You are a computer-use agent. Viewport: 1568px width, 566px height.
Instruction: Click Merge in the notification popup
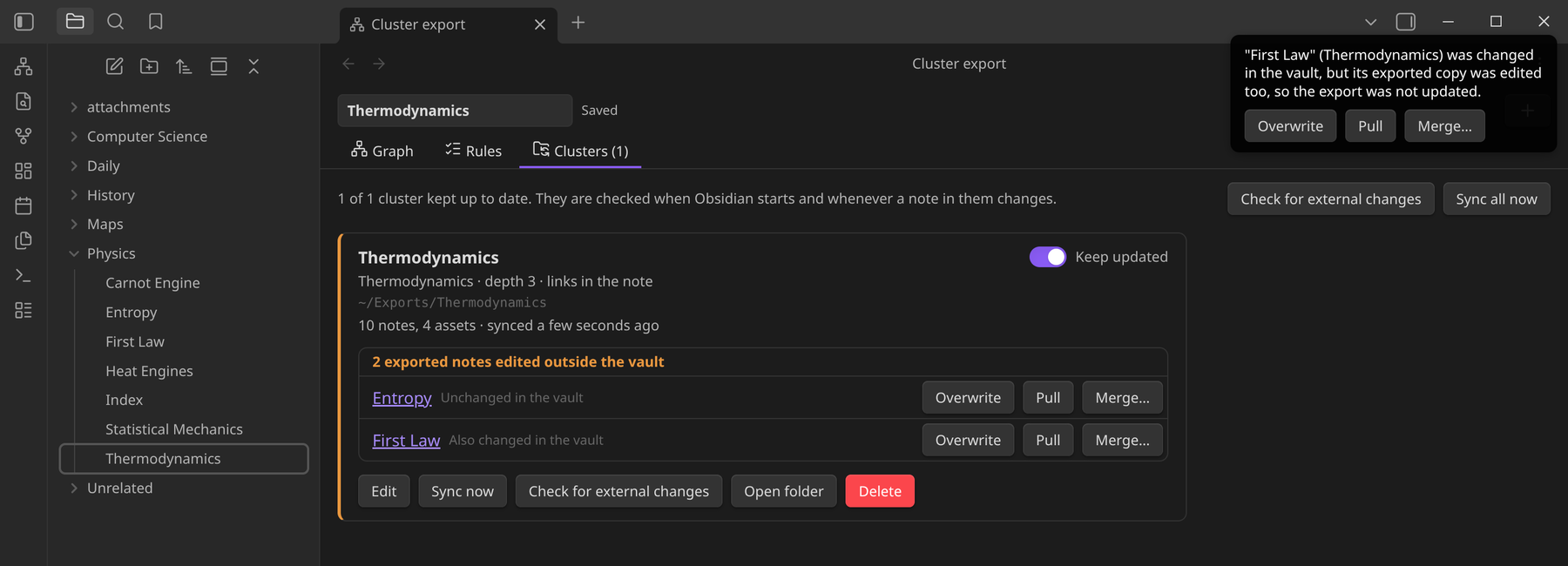point(1444,126)
